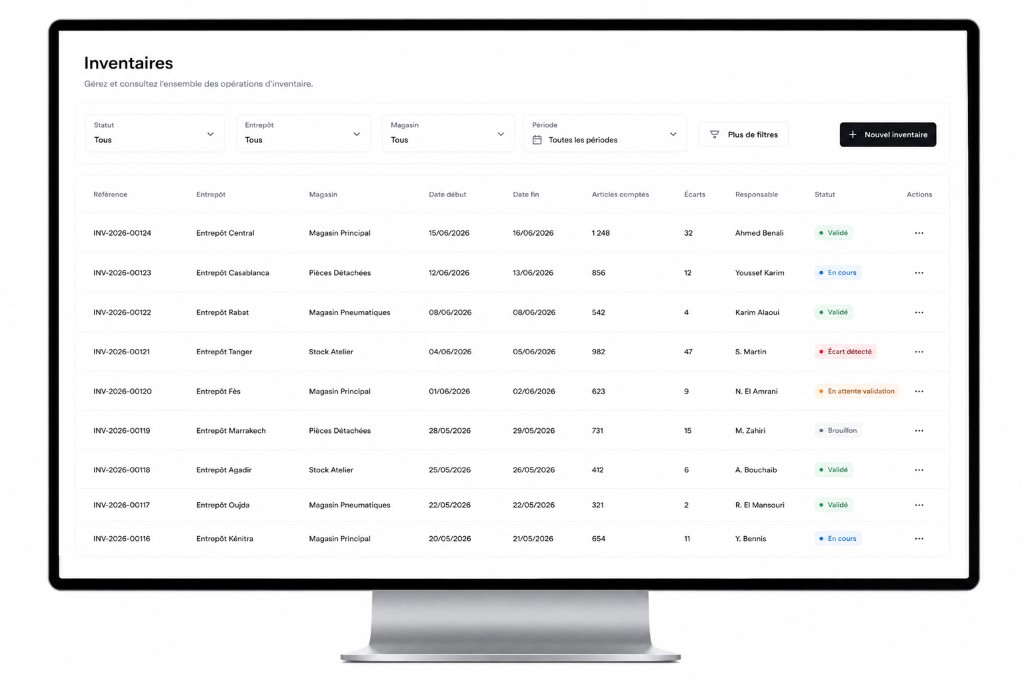Click the Entrepôt column header in the table
The image size is (1024, 682).
(x=211, y=195)
